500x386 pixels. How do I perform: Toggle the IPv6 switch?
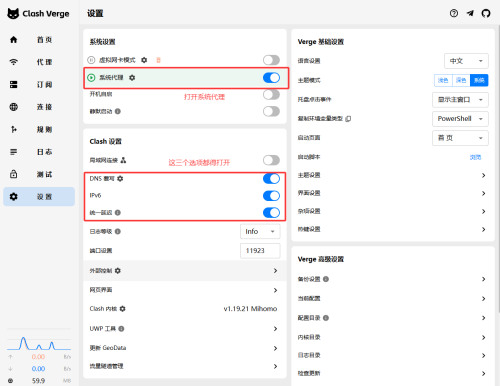tap(271, 196)
